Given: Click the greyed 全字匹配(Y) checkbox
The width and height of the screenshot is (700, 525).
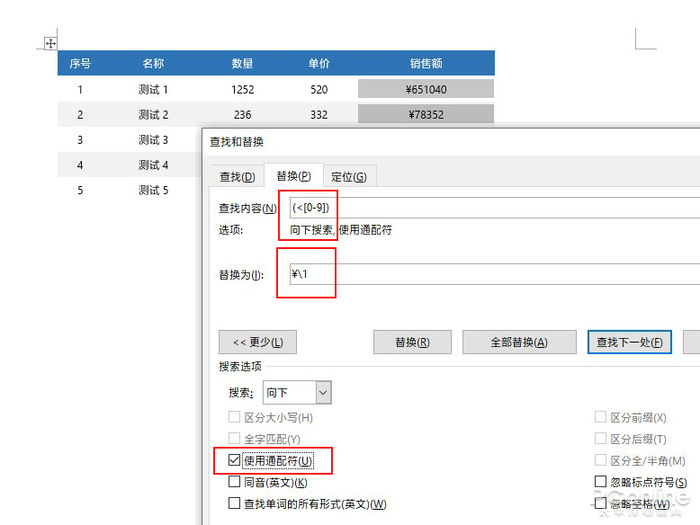Looking at the screenshot, I should pyautogui.click(x=234, y=438).
